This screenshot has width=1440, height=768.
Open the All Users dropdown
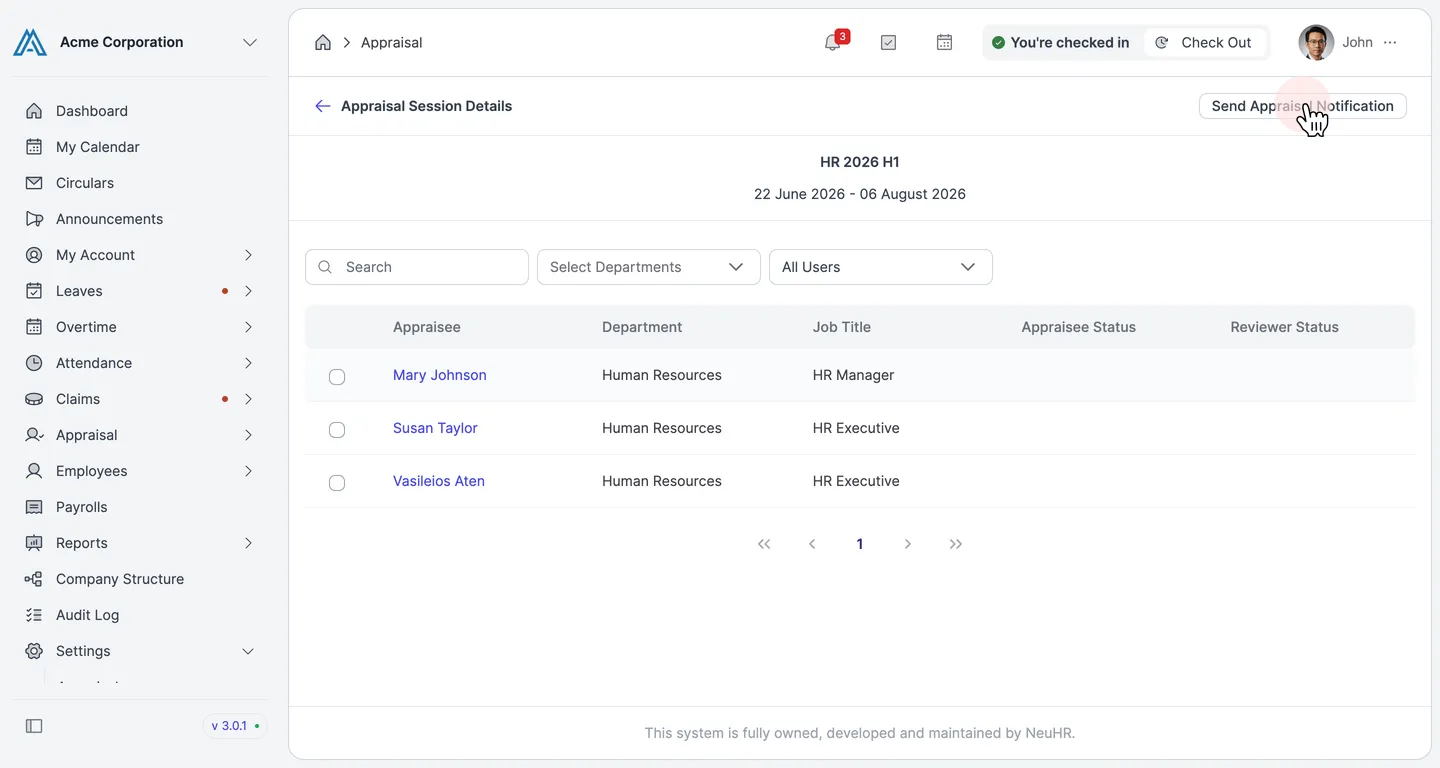[881, 267]
